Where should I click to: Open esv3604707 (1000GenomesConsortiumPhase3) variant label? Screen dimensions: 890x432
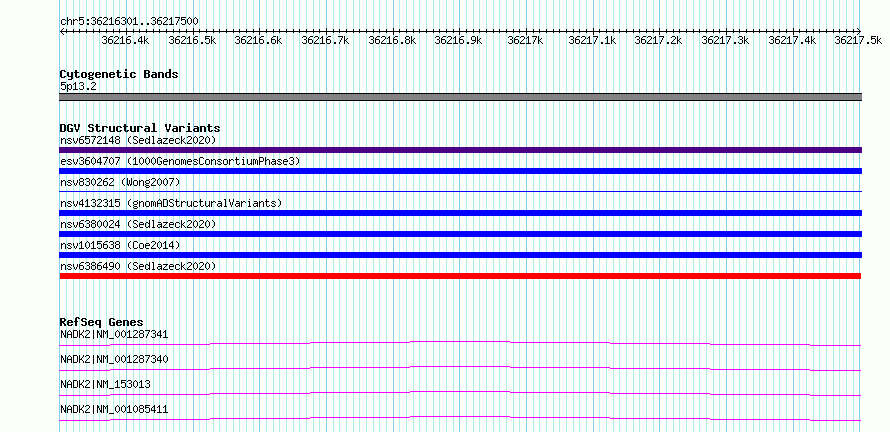[x=180, y=161]
